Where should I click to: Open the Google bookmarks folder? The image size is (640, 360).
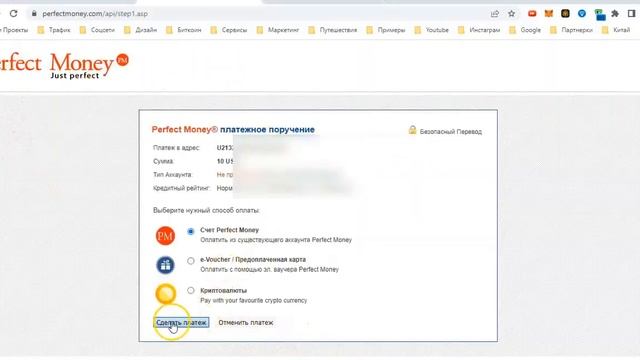(525, 30)
